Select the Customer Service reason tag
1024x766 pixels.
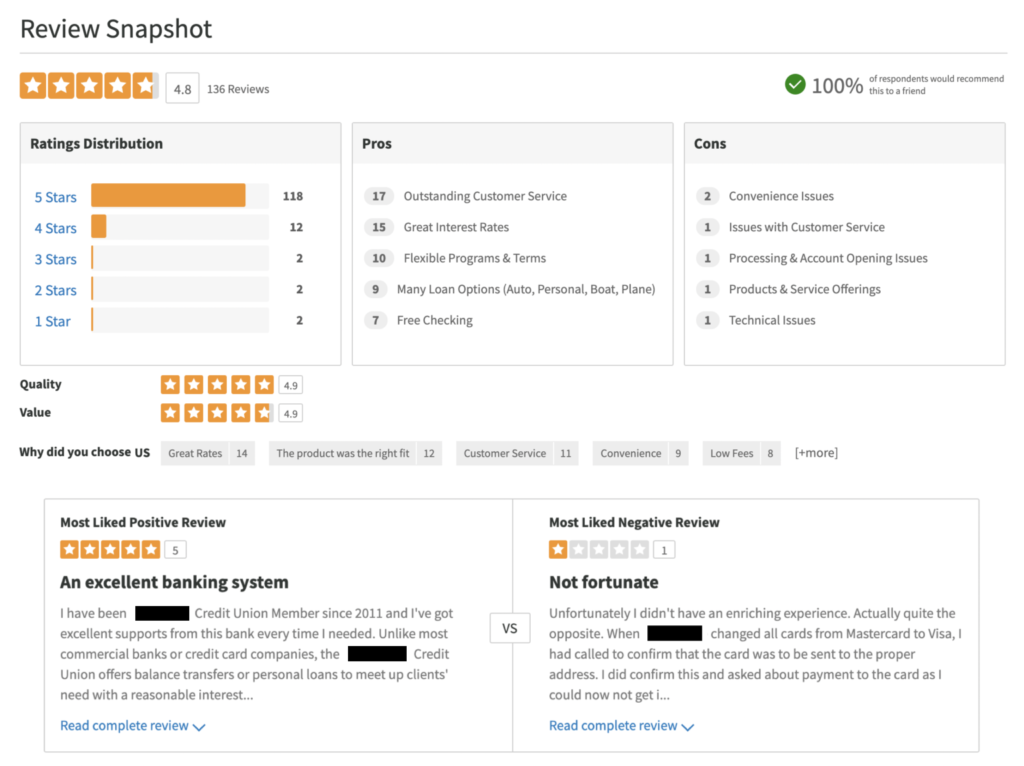tap(505, 453)
